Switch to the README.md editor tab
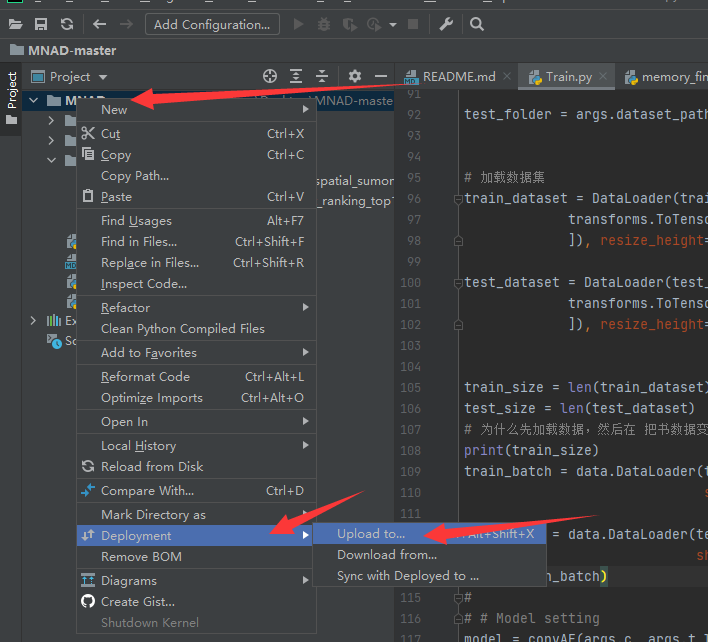708x642 pixels. [x=459, y=77]
